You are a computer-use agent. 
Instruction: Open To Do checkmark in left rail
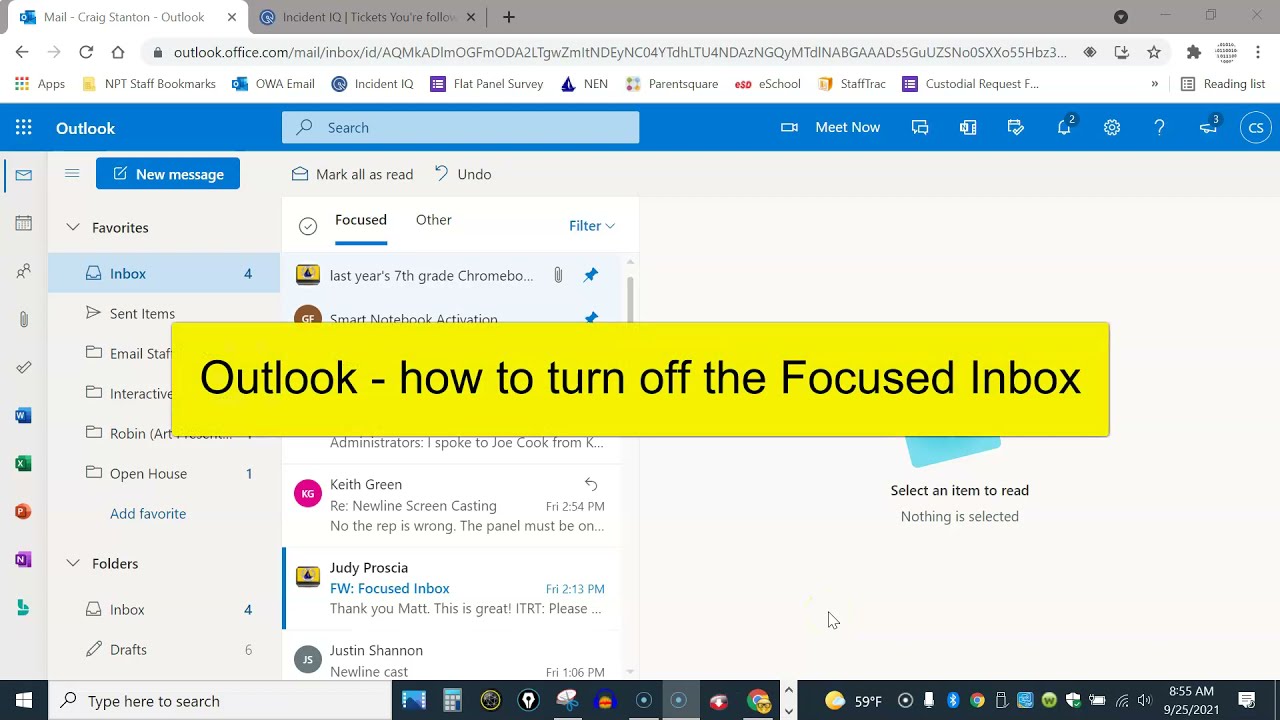pyautogui.click(x=24, y=367)
